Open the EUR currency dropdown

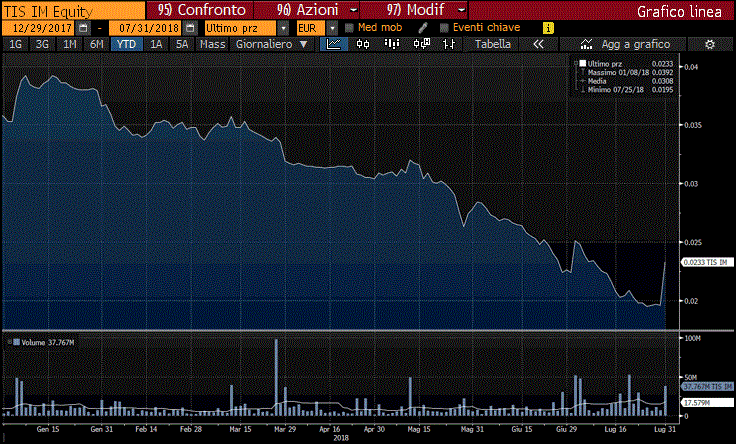[332, 28]
